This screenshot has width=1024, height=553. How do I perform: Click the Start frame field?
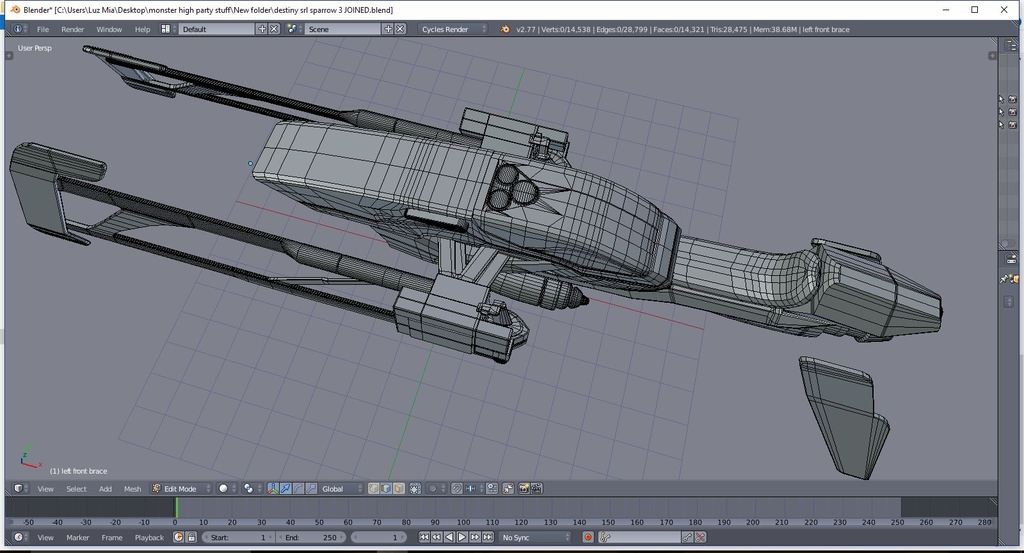coord(238,537)
